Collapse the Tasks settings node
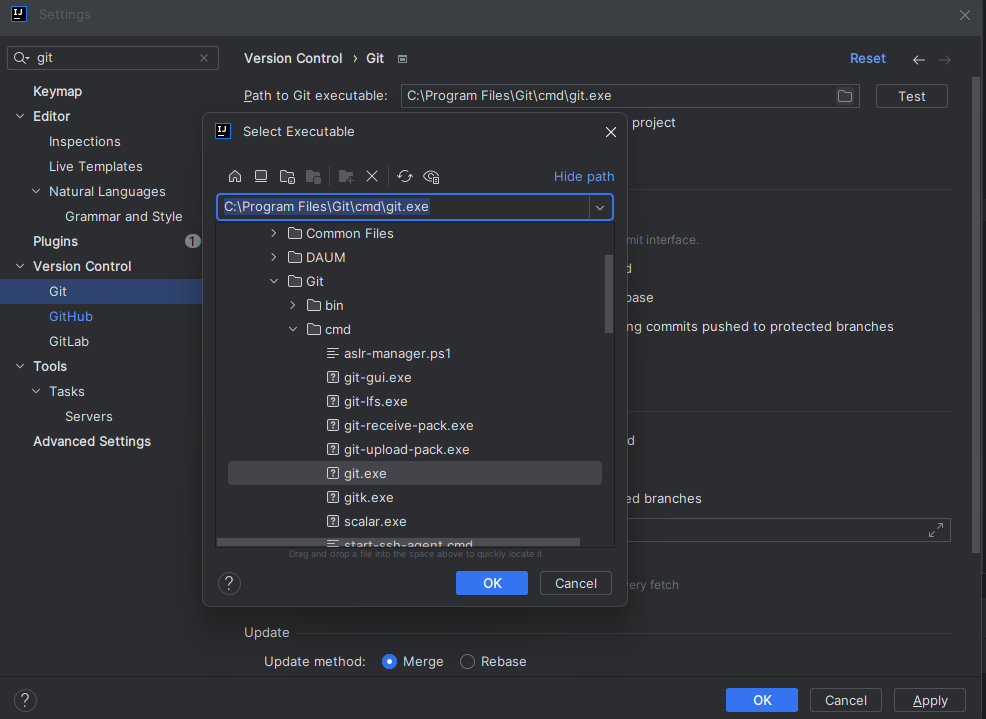 36,391
